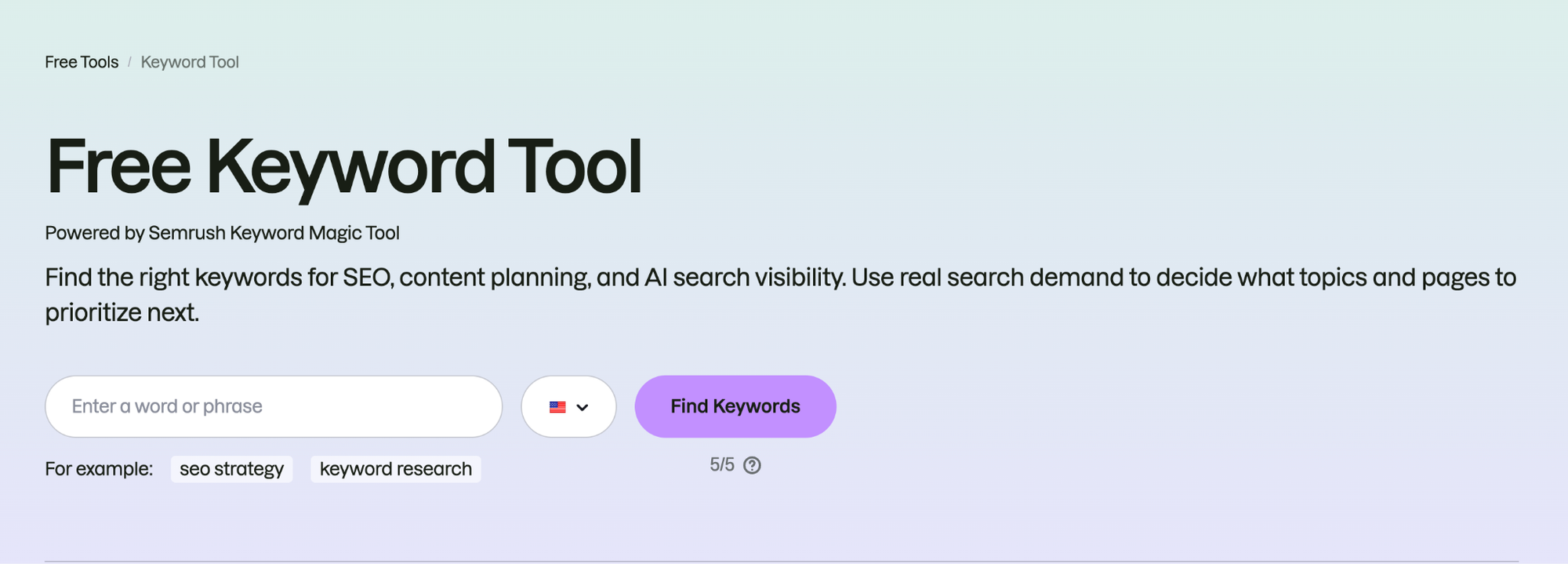Viewport: 1568px width, 564px height.
Task: Click 'research' in the second example chip
Action: pyautogui.click(x=434, y=469)
